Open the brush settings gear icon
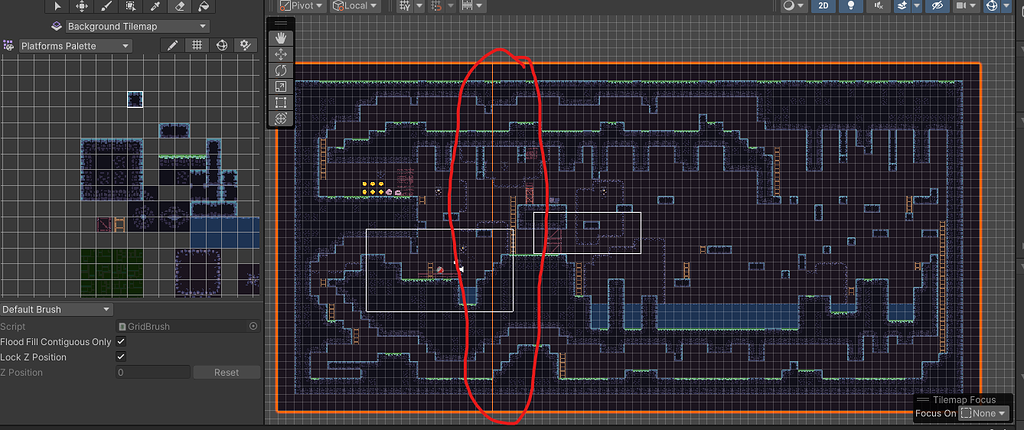1024x430 pixels. point(246,46)
